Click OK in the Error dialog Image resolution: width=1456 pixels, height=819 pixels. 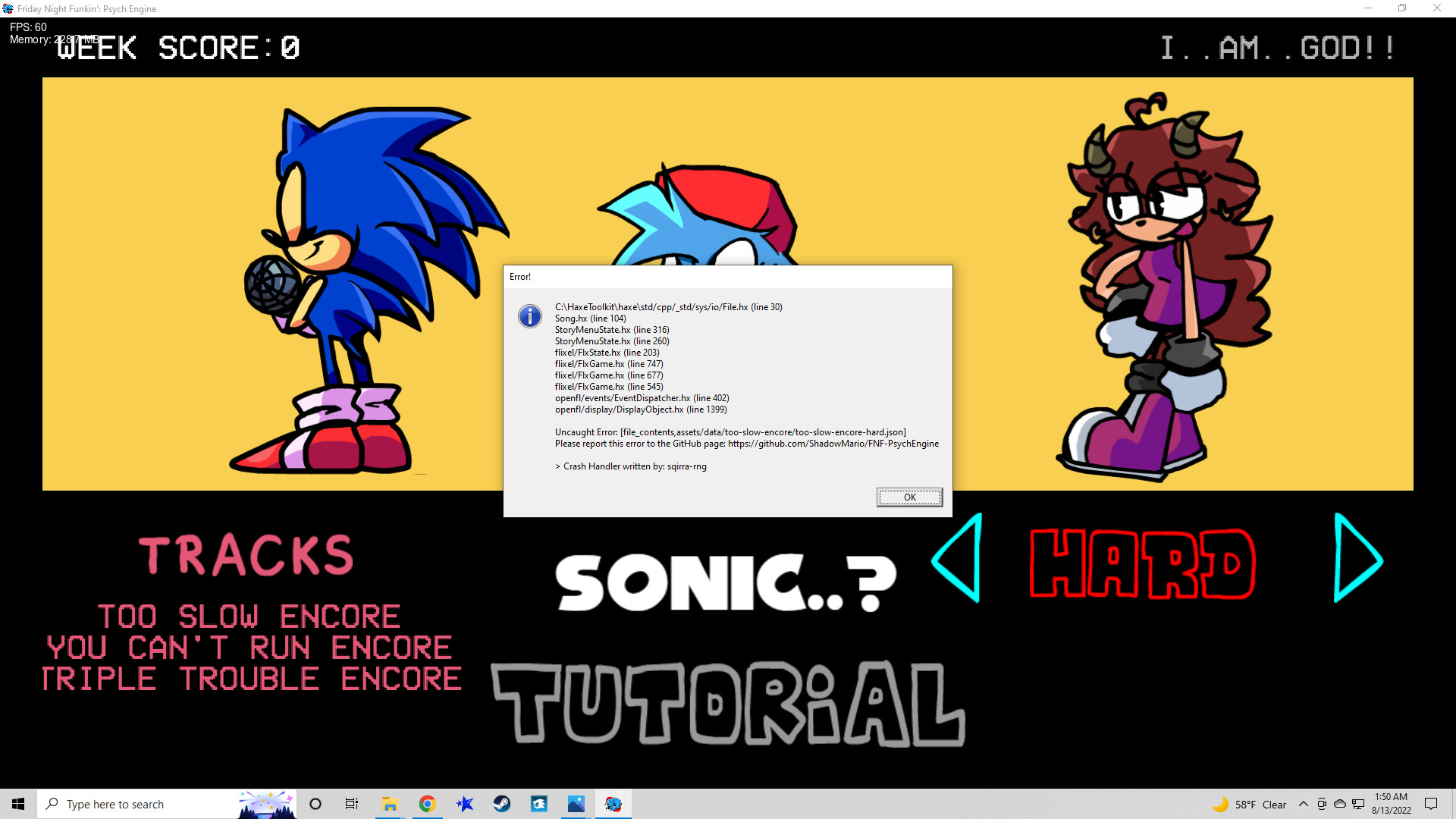[x=909, y=497]
